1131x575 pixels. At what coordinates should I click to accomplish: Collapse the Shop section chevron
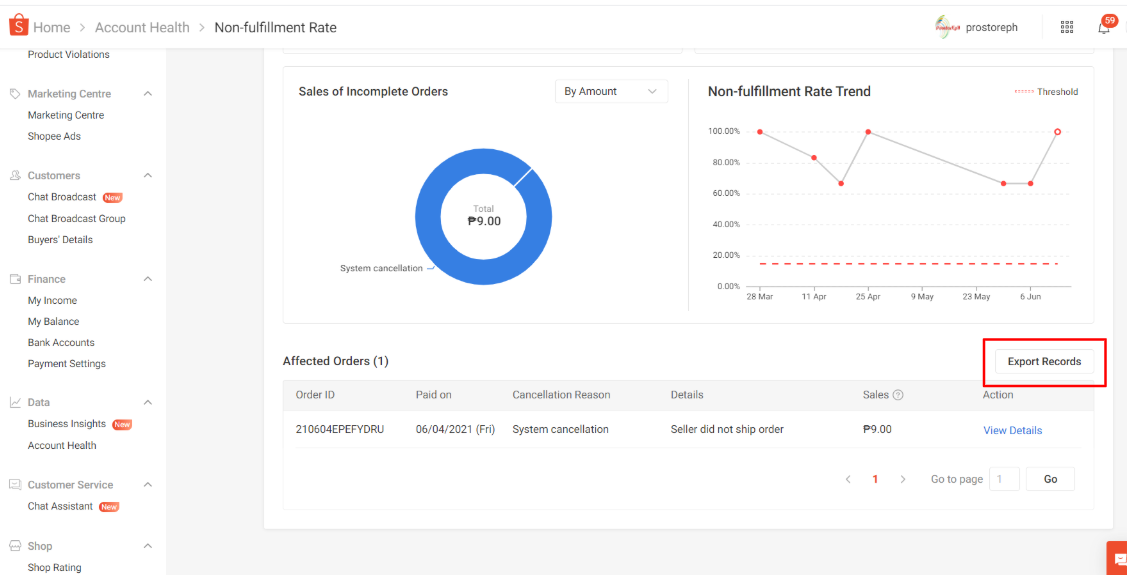[148, 546]
